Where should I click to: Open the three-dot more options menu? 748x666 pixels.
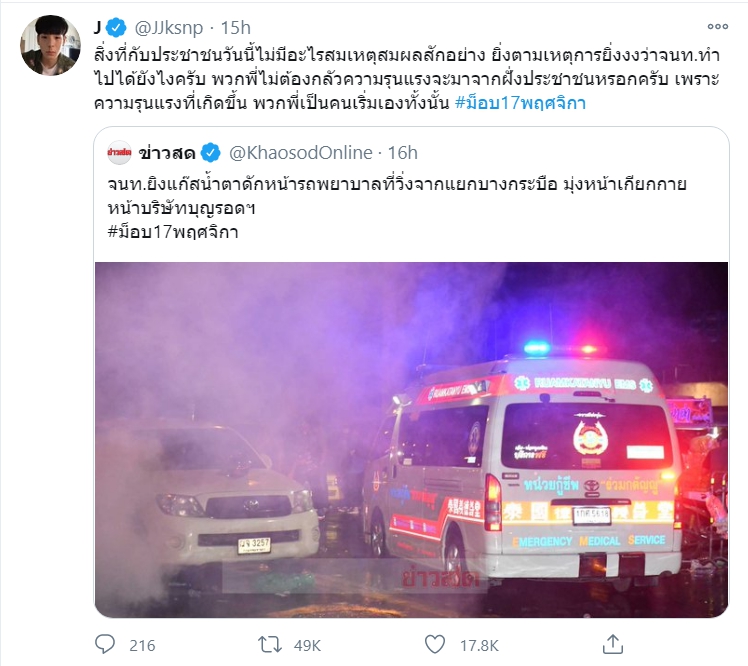click(717, 27)
